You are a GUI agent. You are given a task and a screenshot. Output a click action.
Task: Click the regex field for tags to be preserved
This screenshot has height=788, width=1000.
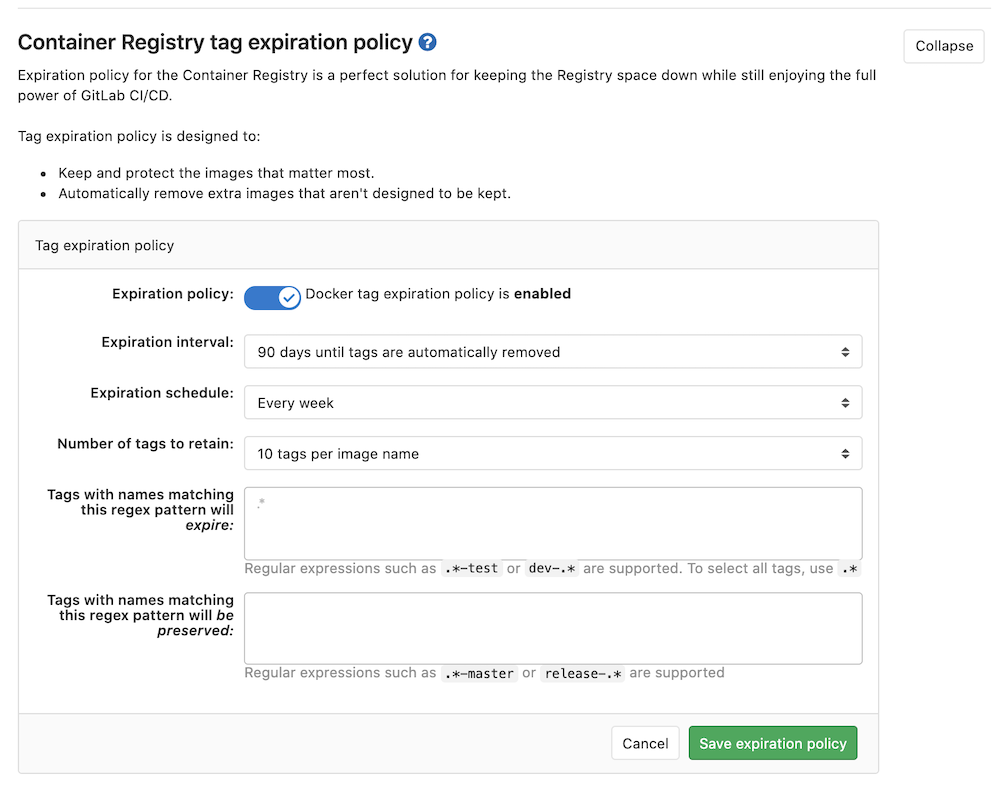(x=553, y=628)
